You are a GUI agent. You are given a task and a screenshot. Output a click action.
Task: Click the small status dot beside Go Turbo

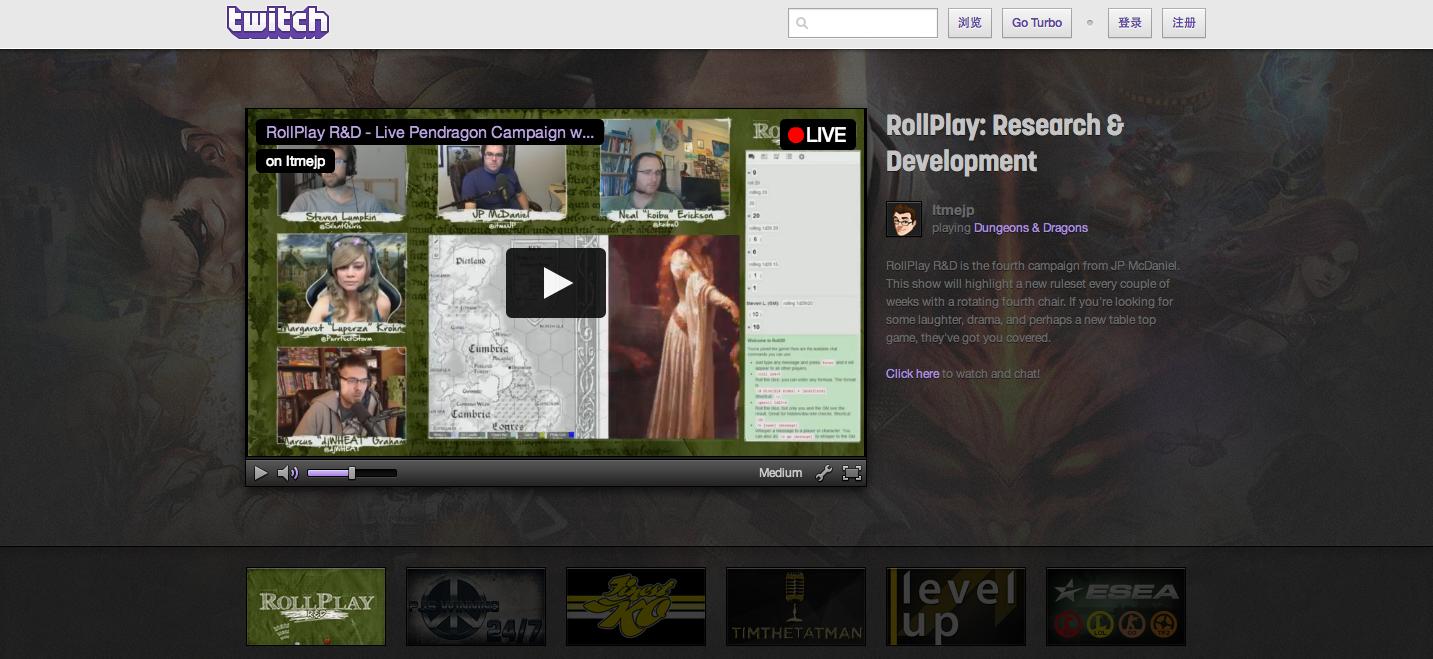pyautogui.click(x=1090, y=23)
